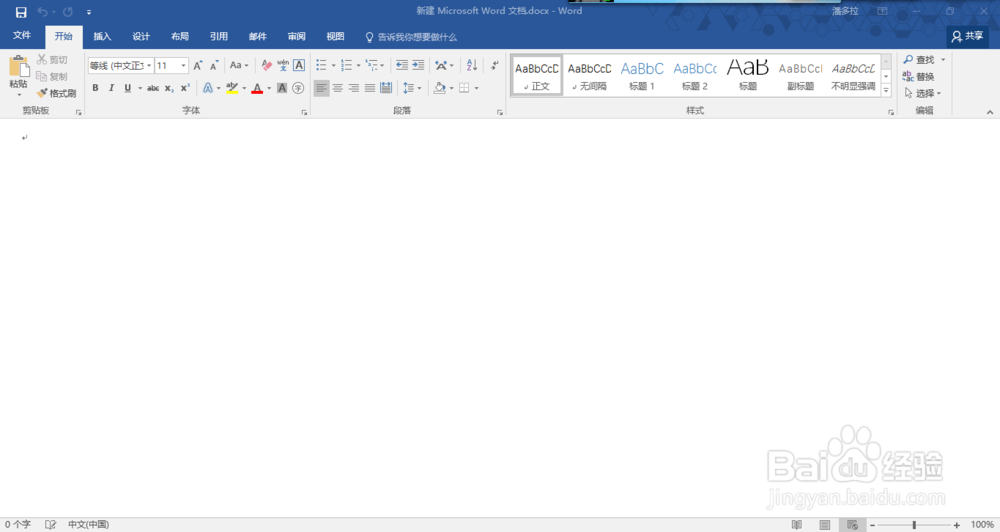The width and height of the screenshot is (1000, 532).
Task: Switch to the Insert (插入) tab
Action: click(x=102, y=36)
